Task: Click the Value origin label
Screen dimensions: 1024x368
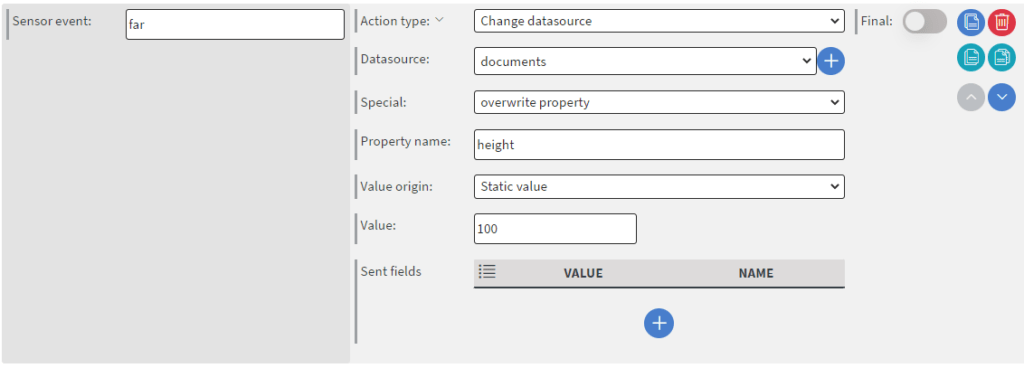Action: coord(396,187)
